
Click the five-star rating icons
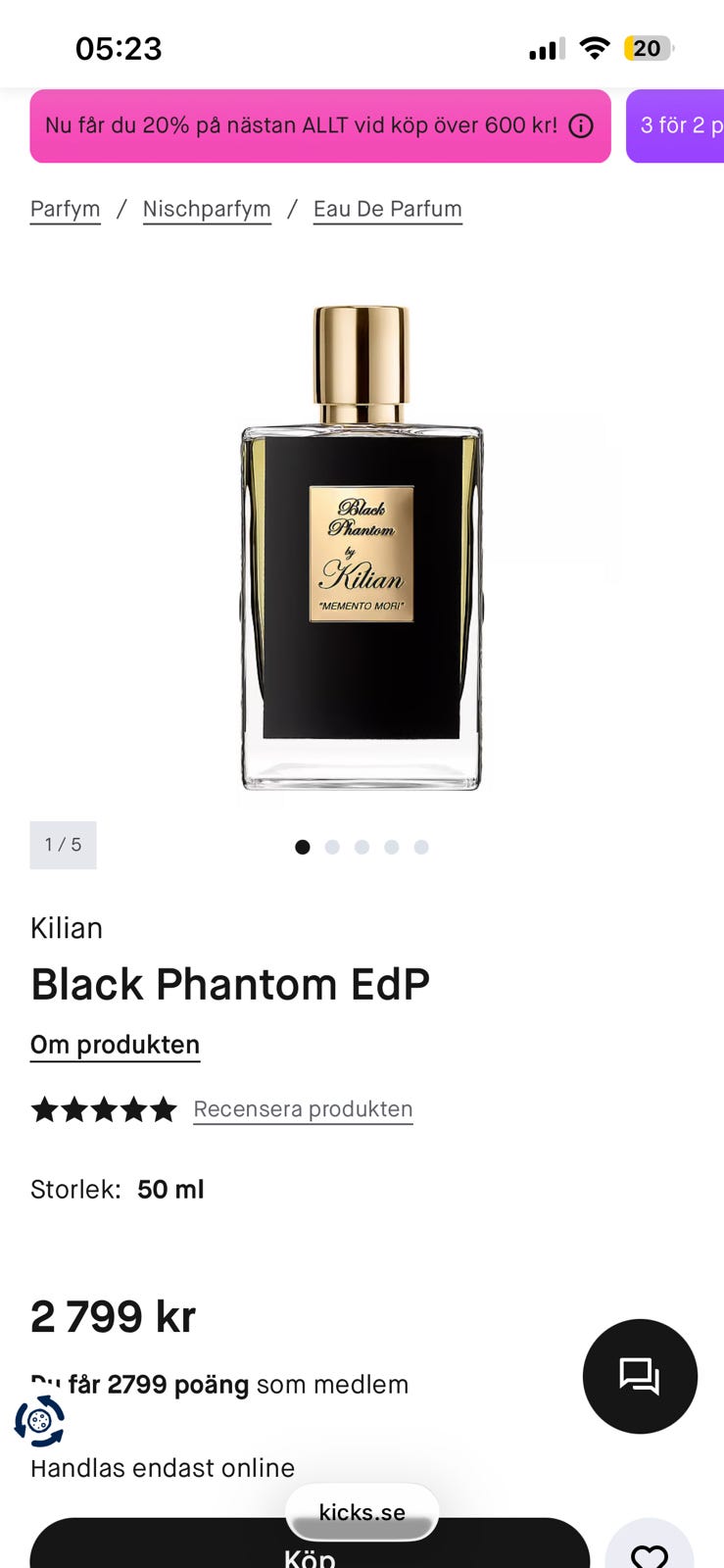[104, 1109]
